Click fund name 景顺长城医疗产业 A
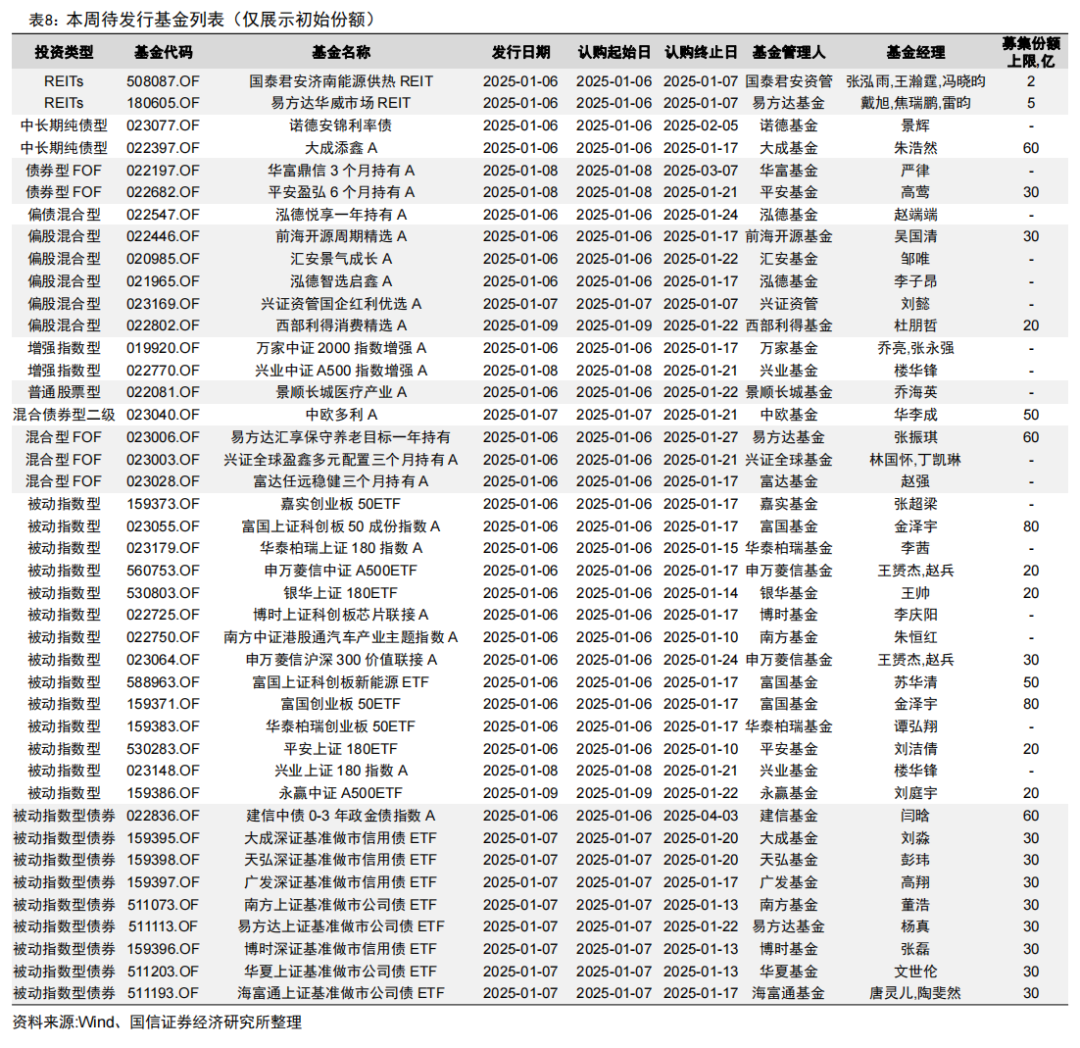 click(x=341, y=392)
